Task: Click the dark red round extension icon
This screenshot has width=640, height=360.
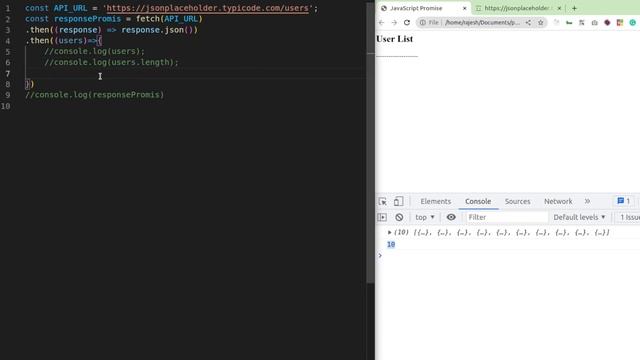Action: click(x=607, y=23)
